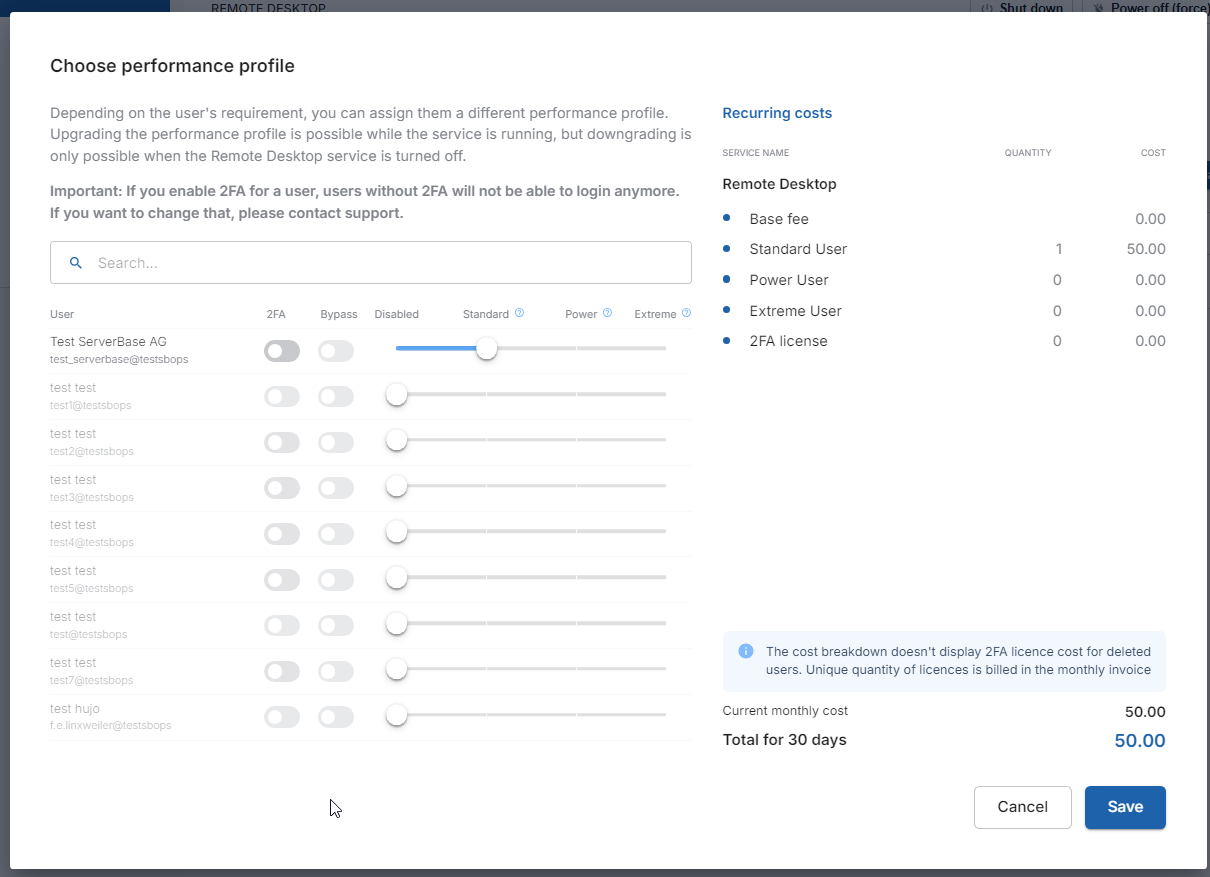The width and height of the screenshot is (1210, 877).
Task: Click the user Search input field
Action: point(390,263)
